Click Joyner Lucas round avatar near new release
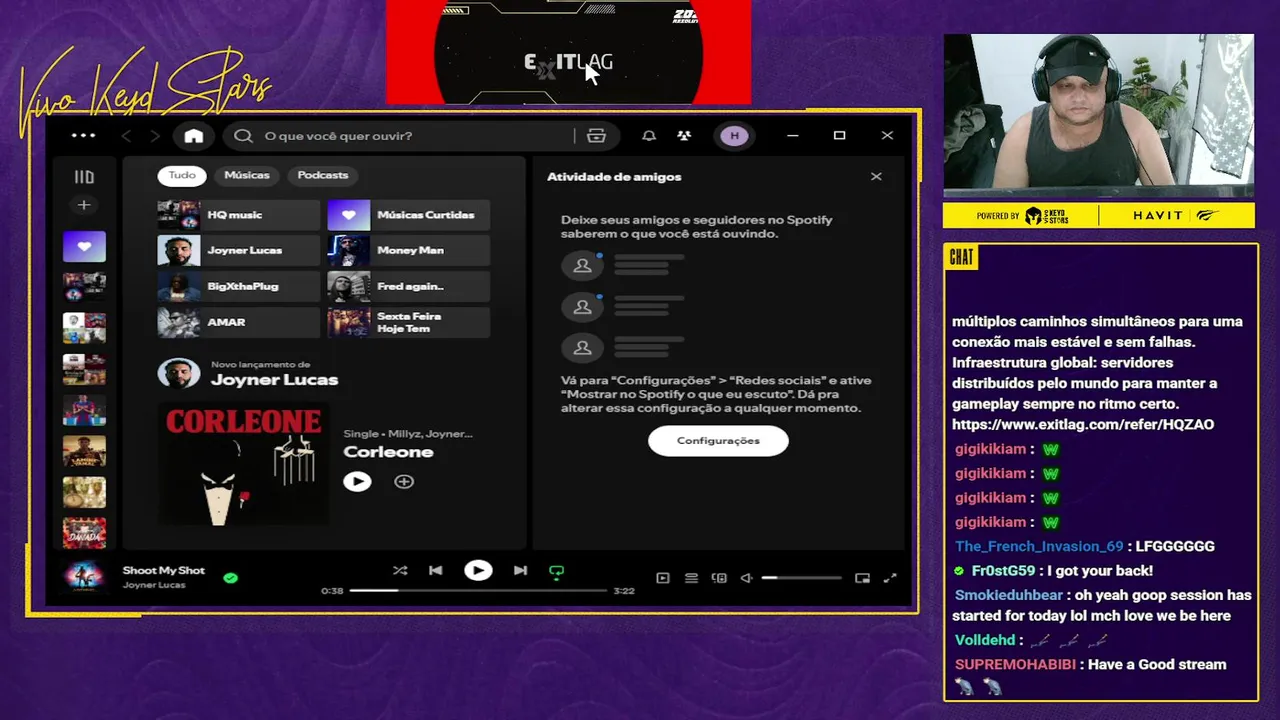The image size is (1280, 720). 179,374
